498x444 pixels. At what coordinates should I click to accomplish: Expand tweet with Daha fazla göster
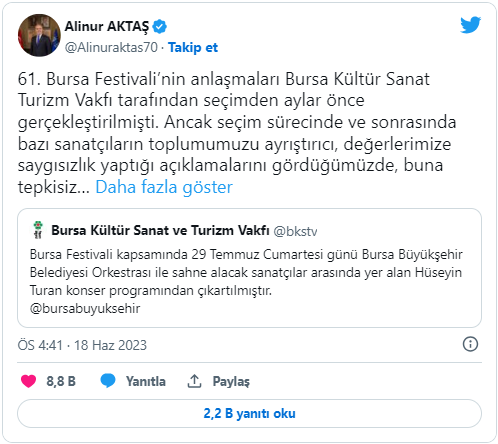tap(164, 187)
